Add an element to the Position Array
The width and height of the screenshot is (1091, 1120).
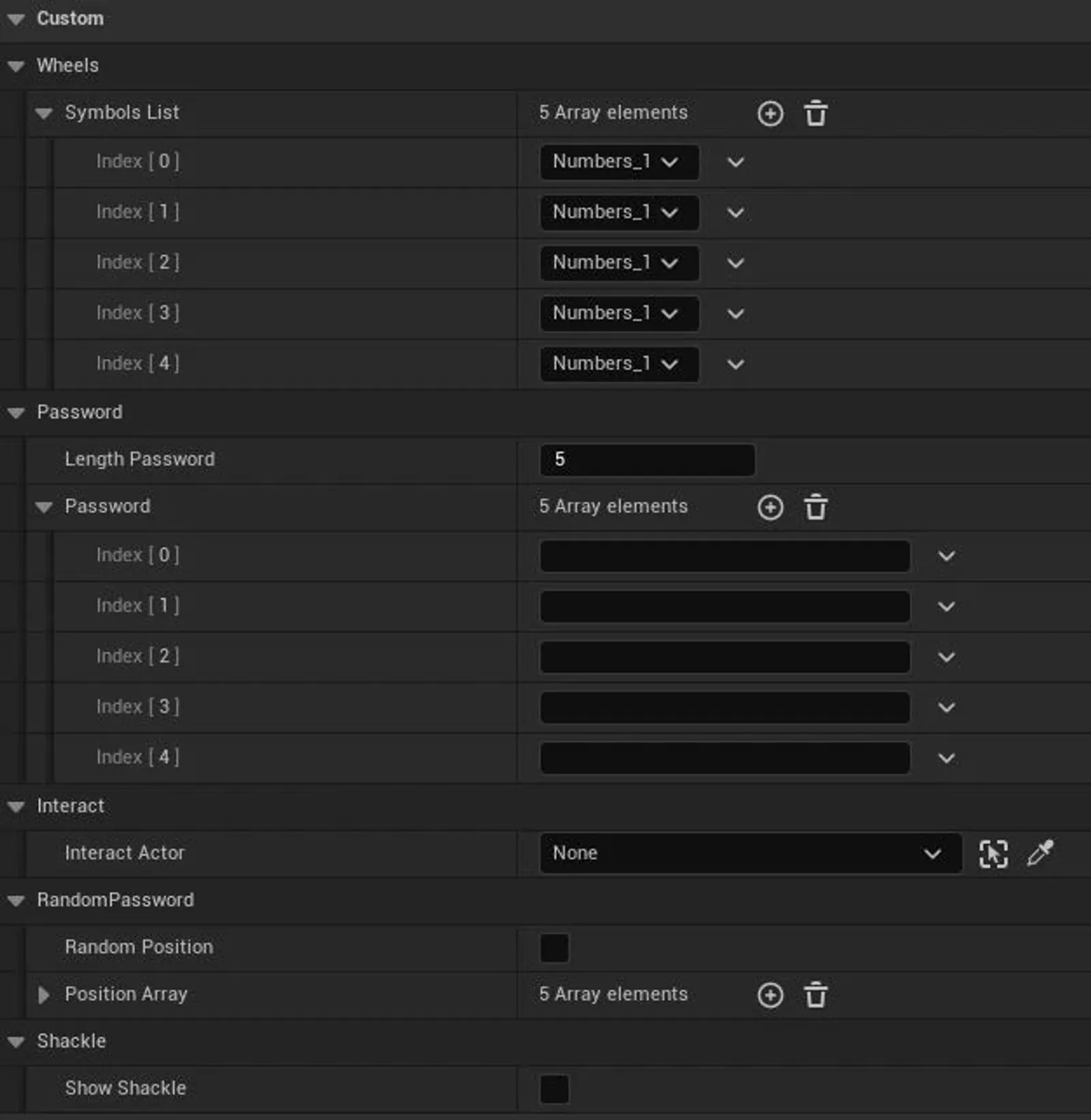pyautogui.click(x=770, y=995)
